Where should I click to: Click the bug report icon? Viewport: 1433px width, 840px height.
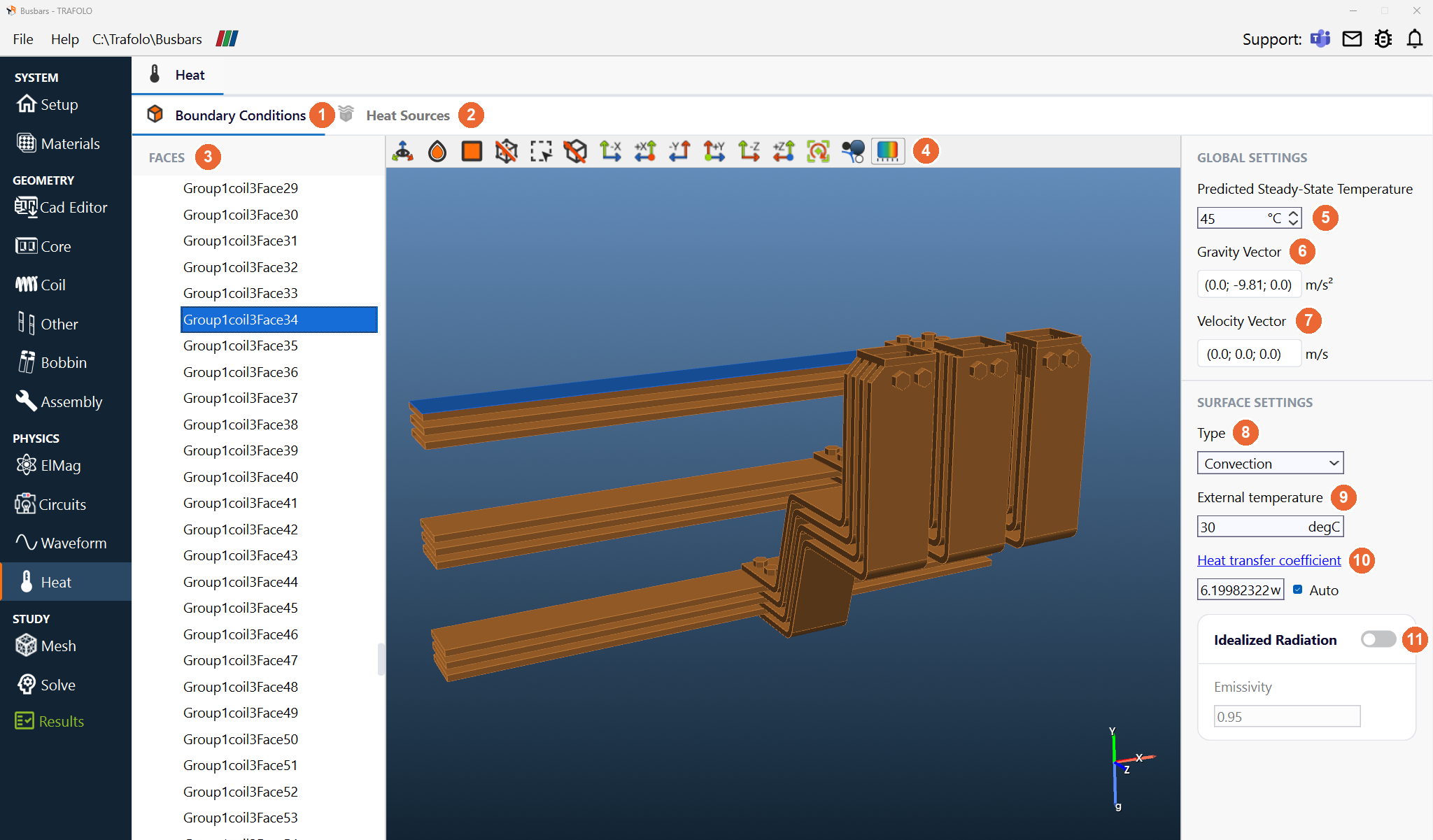click(1383, 38)
